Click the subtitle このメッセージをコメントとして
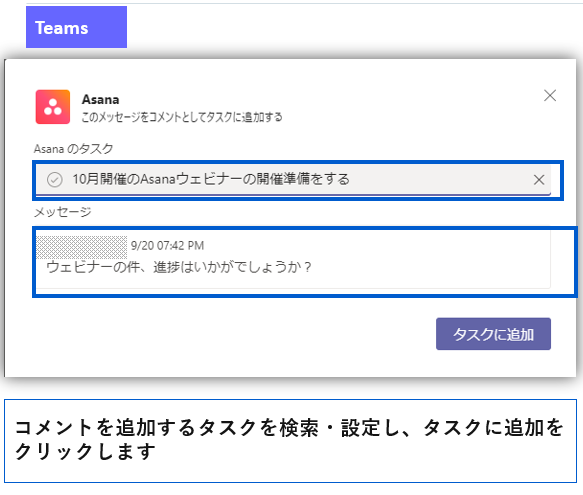The image size is (583, 495). tap(182, 117)
